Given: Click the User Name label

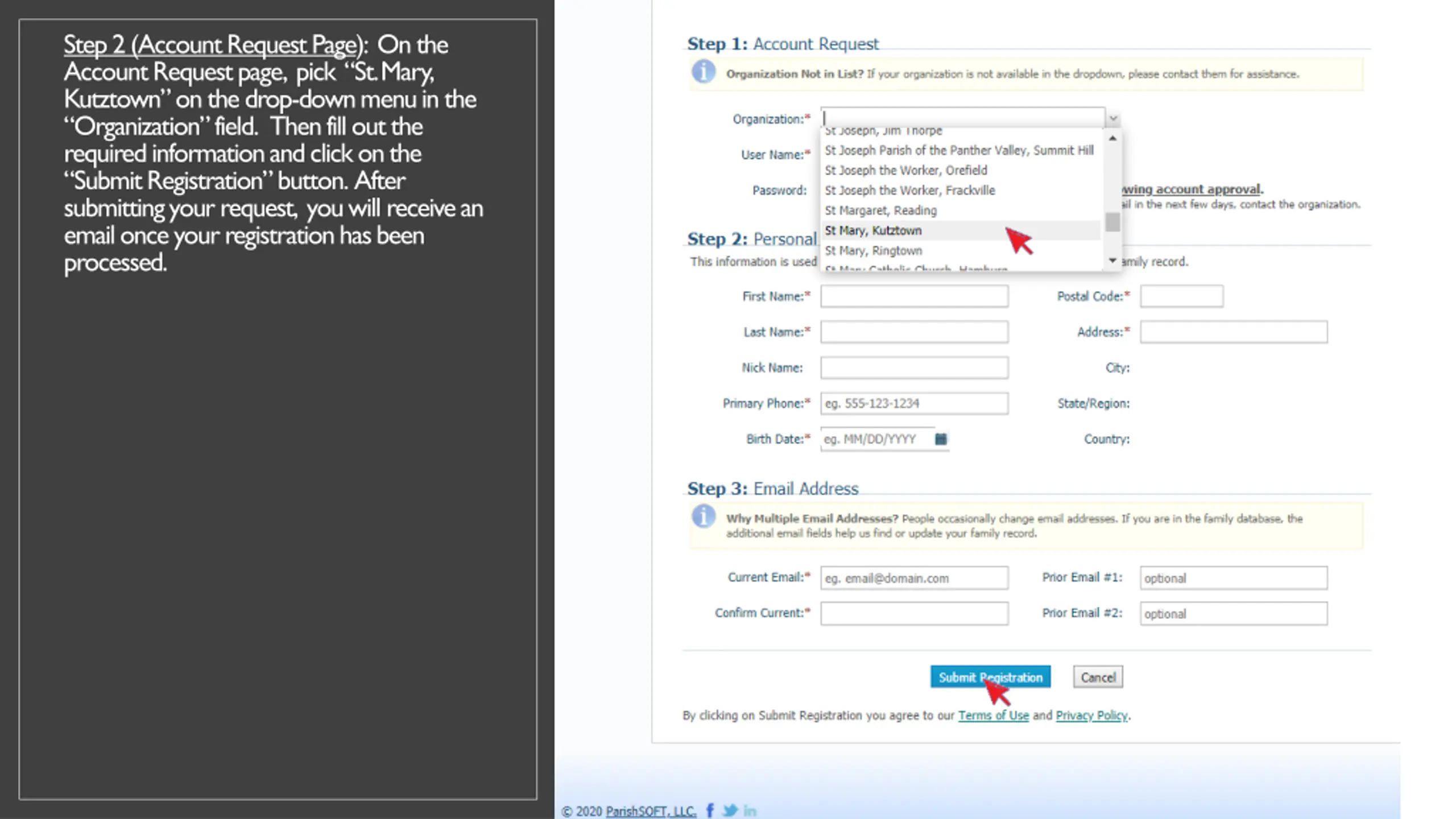Looking at the screenshot, I should pos(775,155).
